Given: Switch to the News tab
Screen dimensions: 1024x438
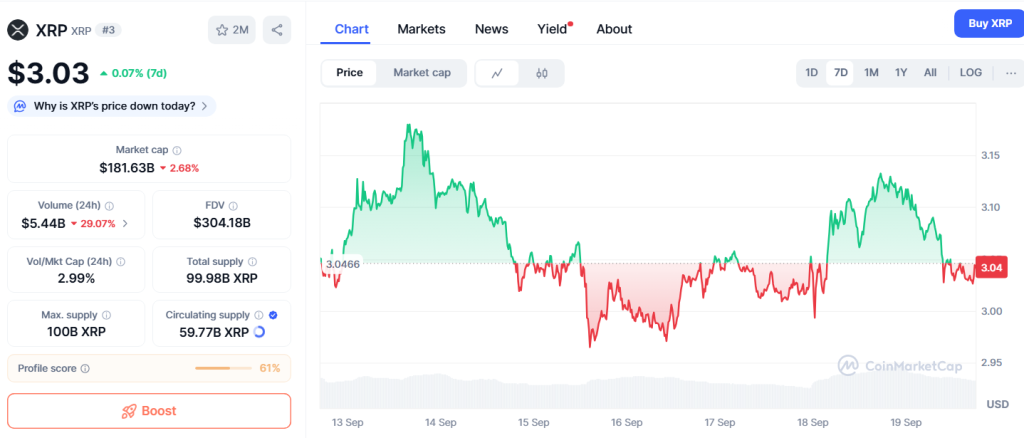Looking at the screenshot, I should (x=491, y=29).
